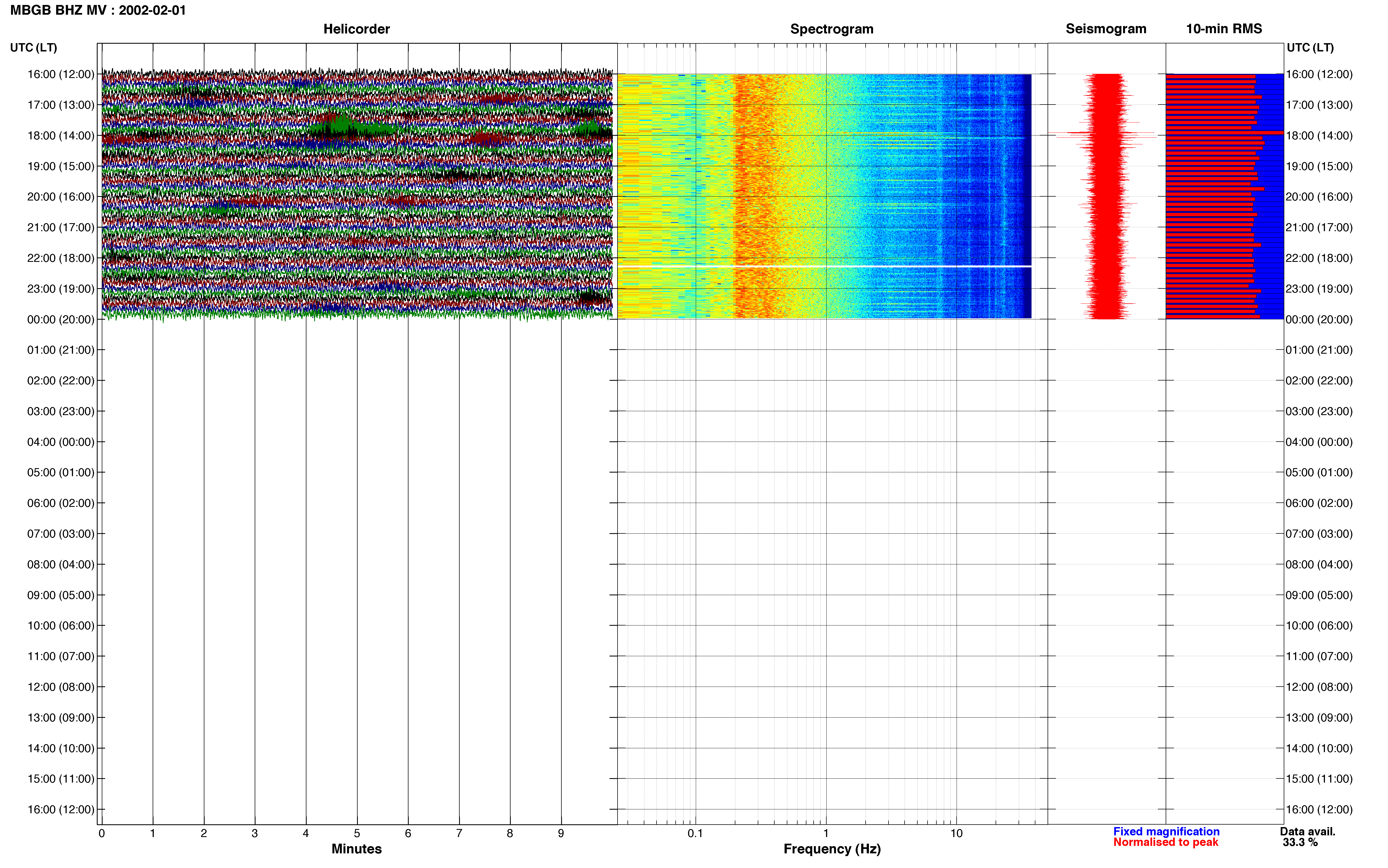The height and width of the screenshot is (868, 1388).
Task: Click left-axis time label "21:00 (17:00)"
Action: (x=61, y=227)
